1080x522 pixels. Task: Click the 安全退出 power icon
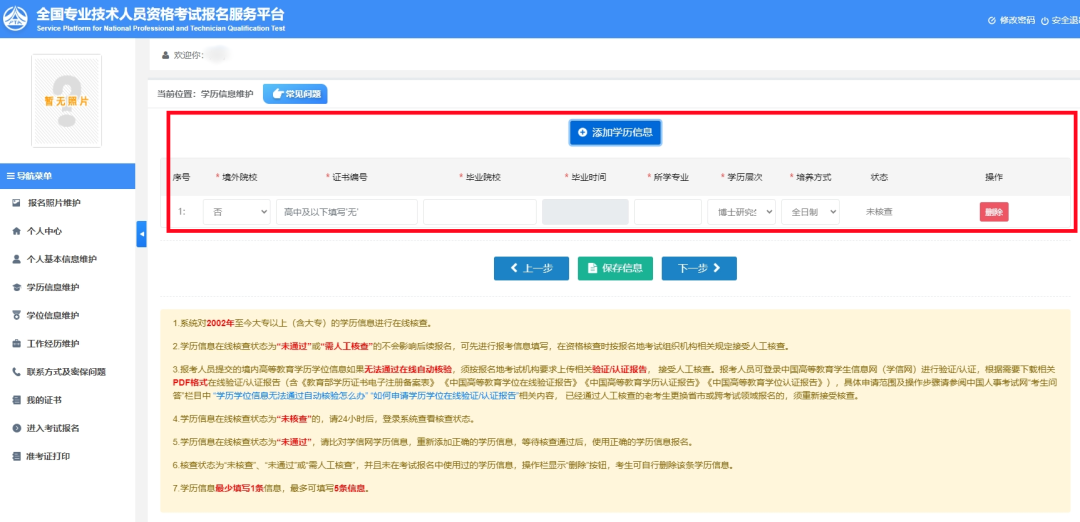coord(1045,20)
